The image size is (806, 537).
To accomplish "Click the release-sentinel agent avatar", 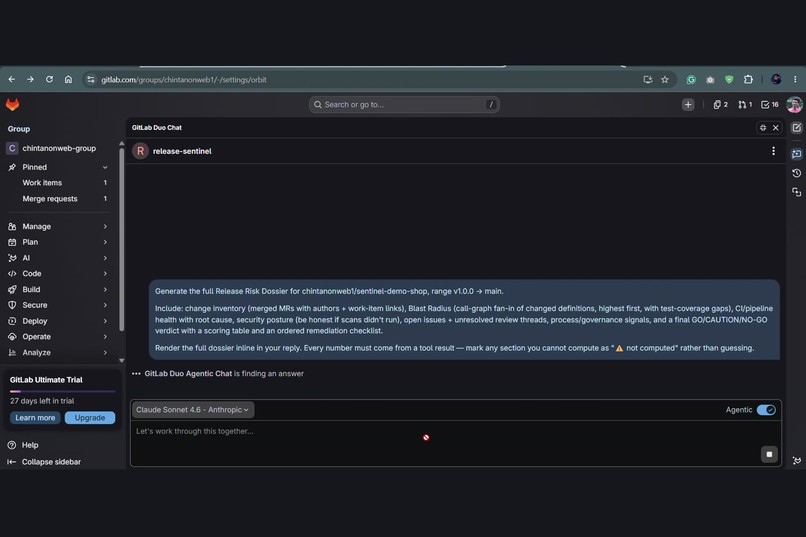I will (140, 151).
